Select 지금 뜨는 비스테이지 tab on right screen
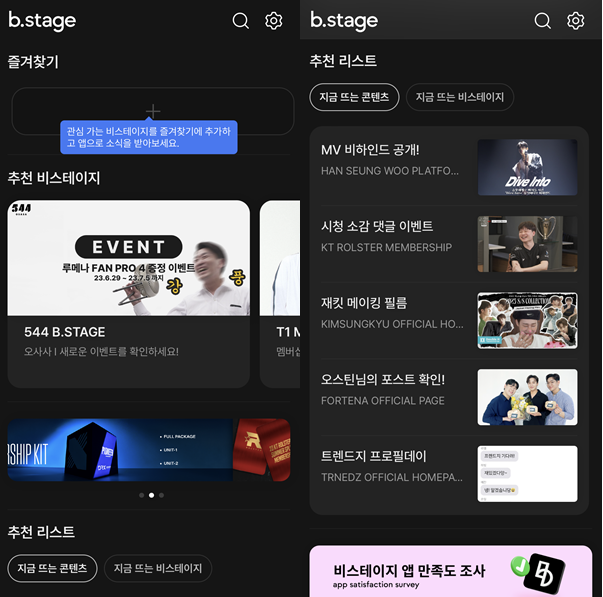The image size is (603, 597). click(x=460, y=97)
